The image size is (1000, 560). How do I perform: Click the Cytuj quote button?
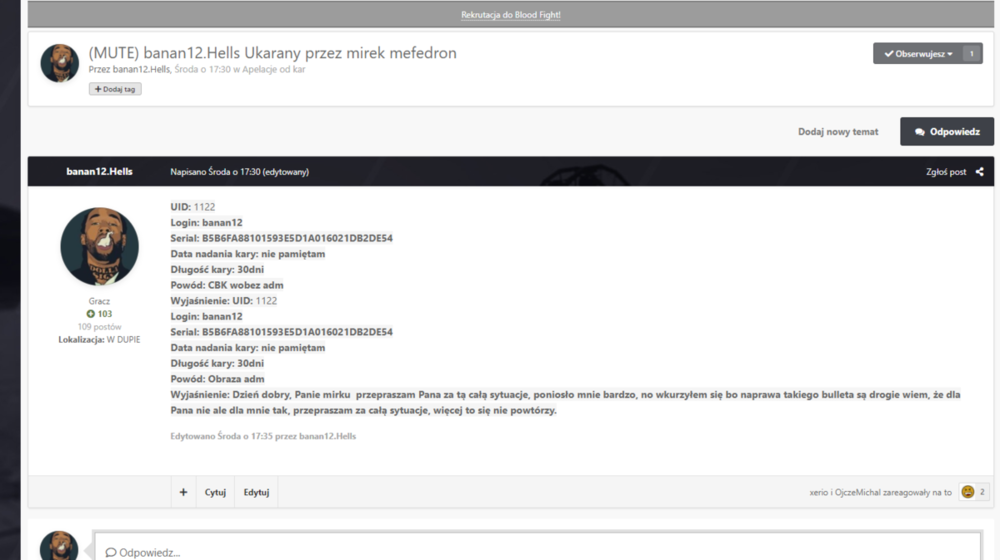215,492
